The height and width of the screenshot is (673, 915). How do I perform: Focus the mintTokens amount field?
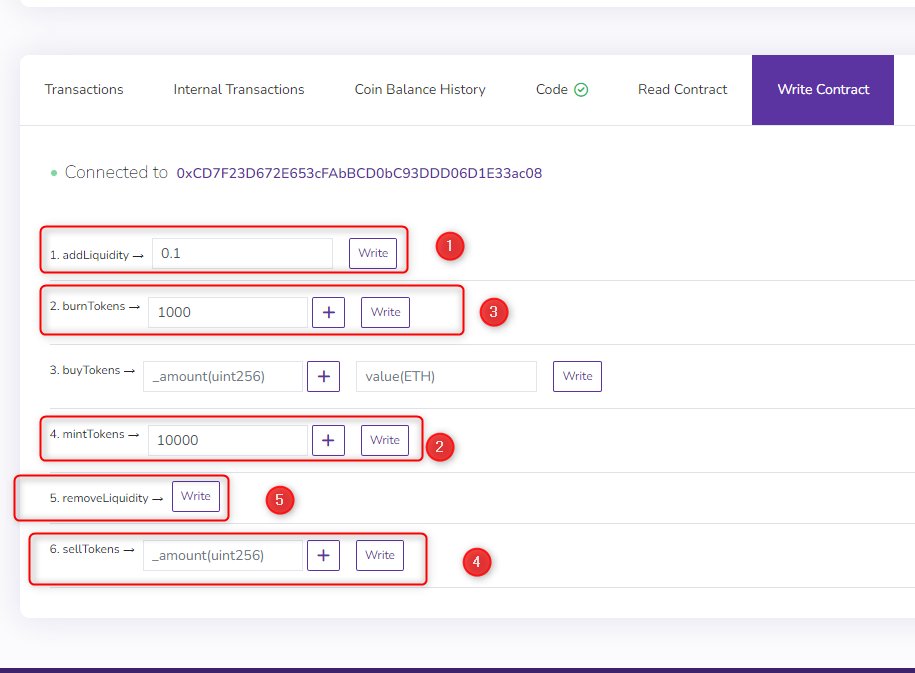pyautogui.click(x=228, y=440)
